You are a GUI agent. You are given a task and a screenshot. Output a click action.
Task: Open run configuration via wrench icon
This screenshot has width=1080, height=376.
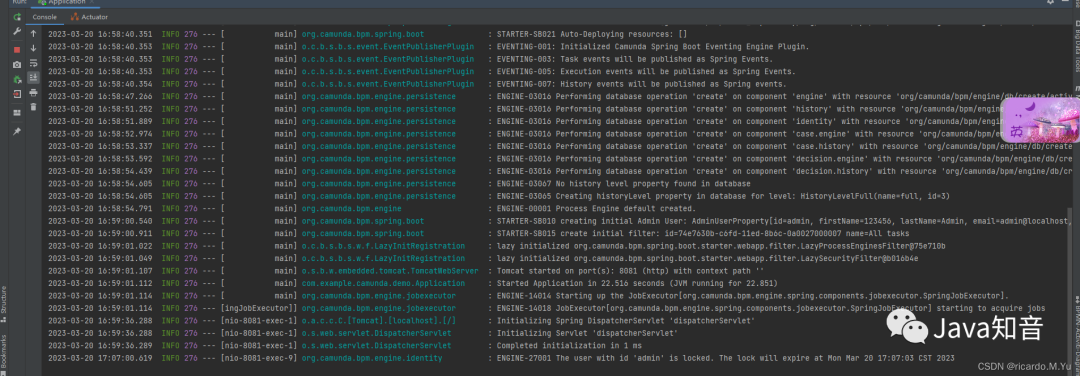(17, 32)
